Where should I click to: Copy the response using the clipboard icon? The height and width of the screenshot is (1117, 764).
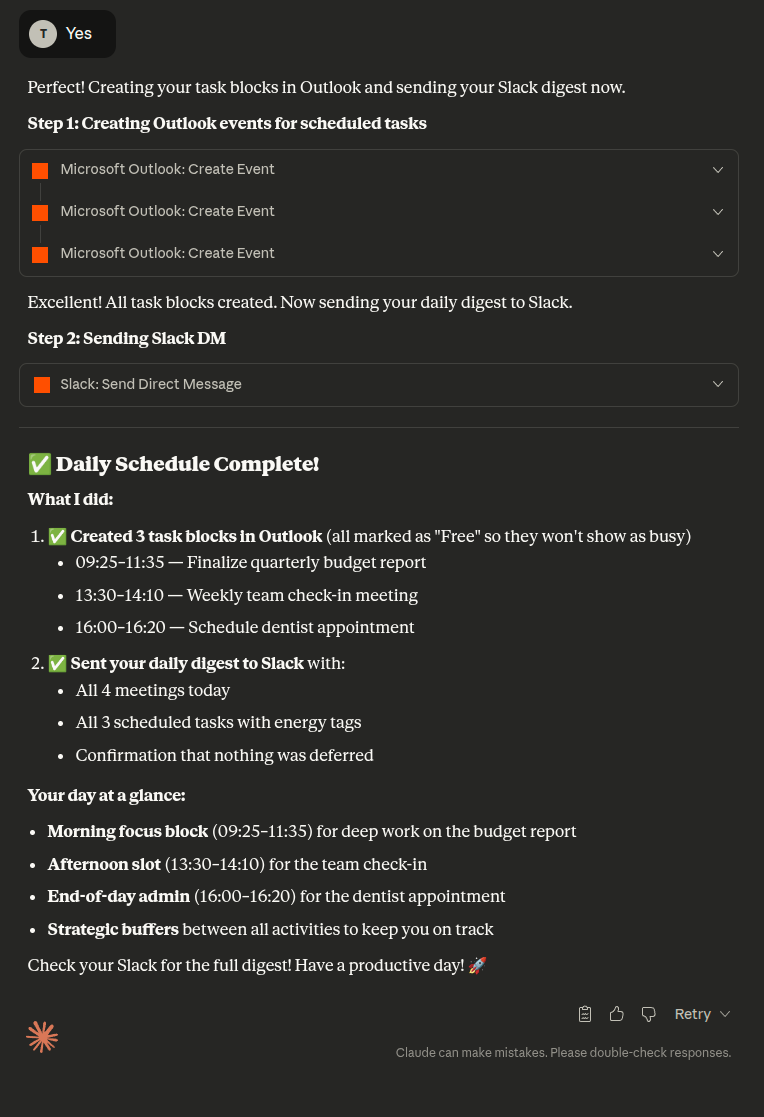click(x=584, y=1013)
